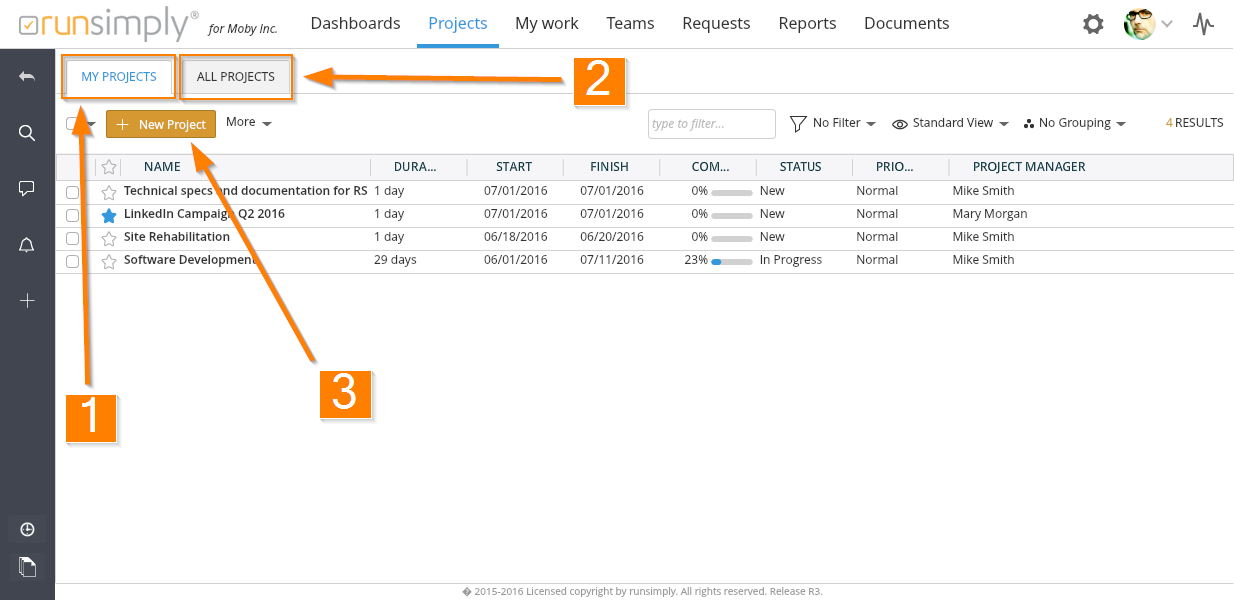This screenshot has width=1234, height=600.
Task: Open the Standard View dropdown
Action: [x=950, y=123]
